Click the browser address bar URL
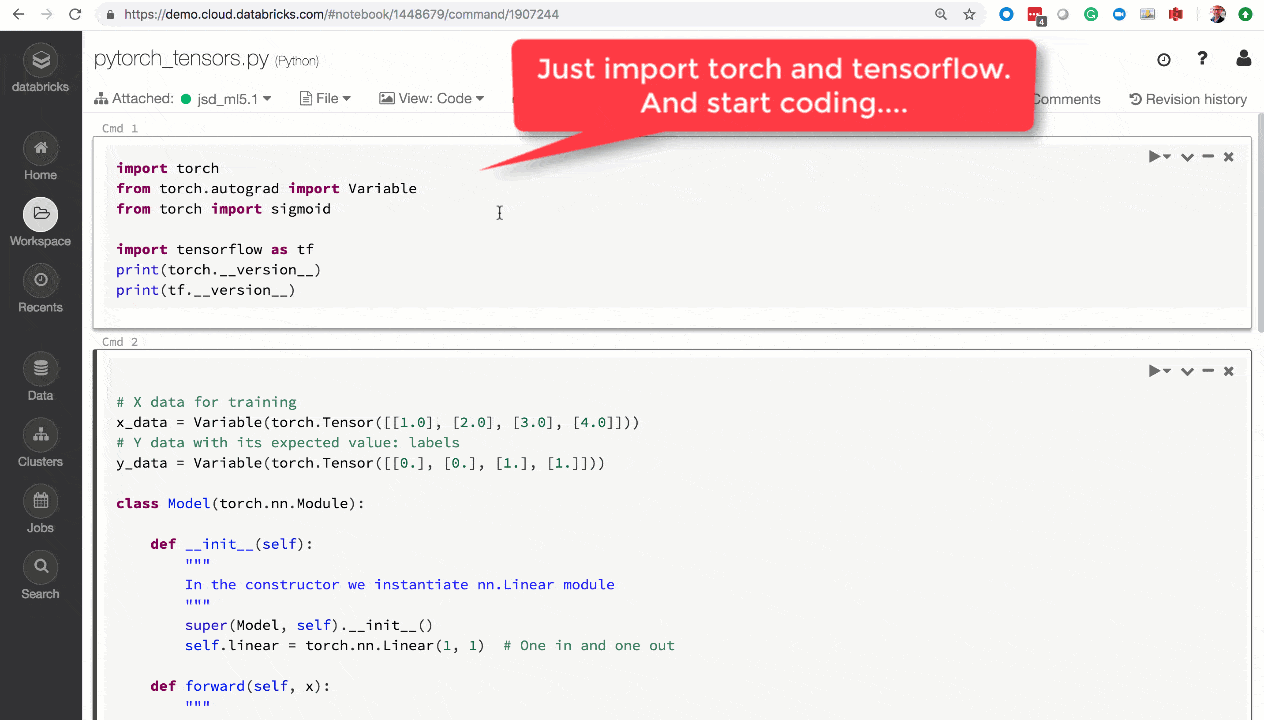The height and width of the screenshot is (720, 1264). pyautogui.click(x=342, y=15)
